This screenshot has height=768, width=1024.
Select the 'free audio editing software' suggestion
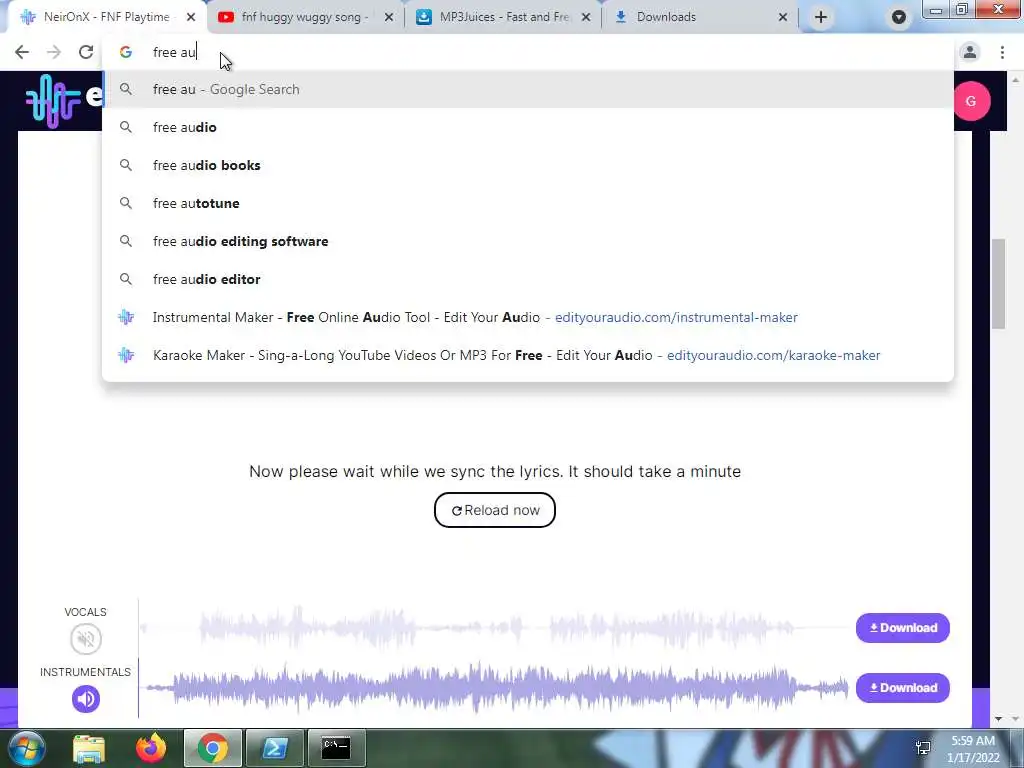click(528, 241)
